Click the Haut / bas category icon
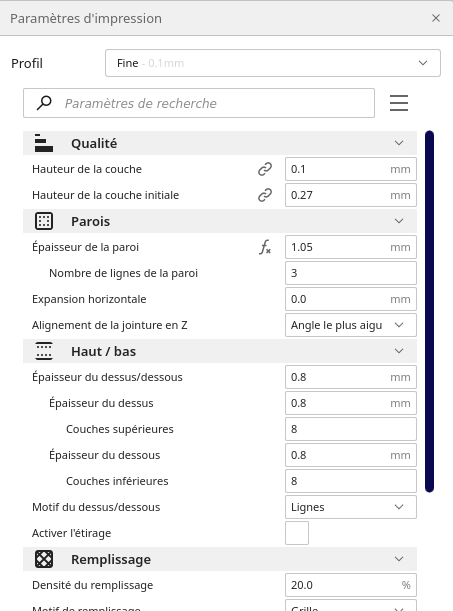This screenshot has height=611, width=453. [x=44, y=351]
